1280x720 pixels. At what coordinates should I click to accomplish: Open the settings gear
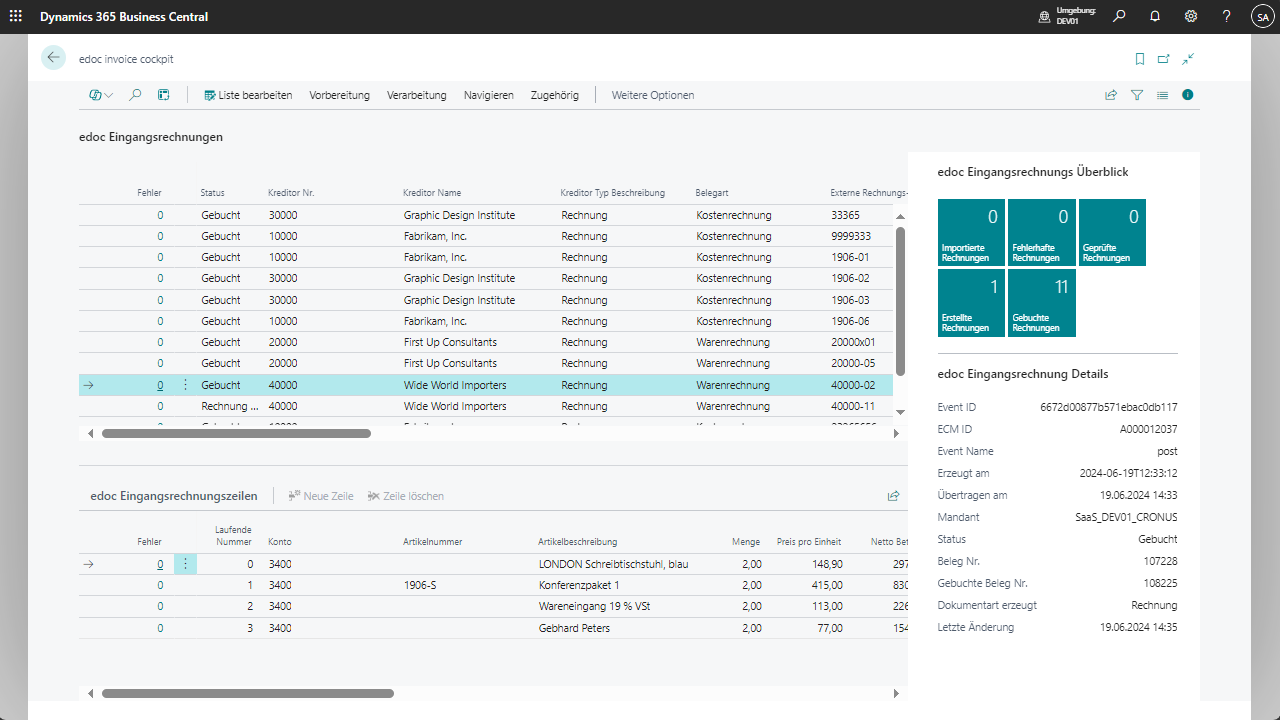1191,17
